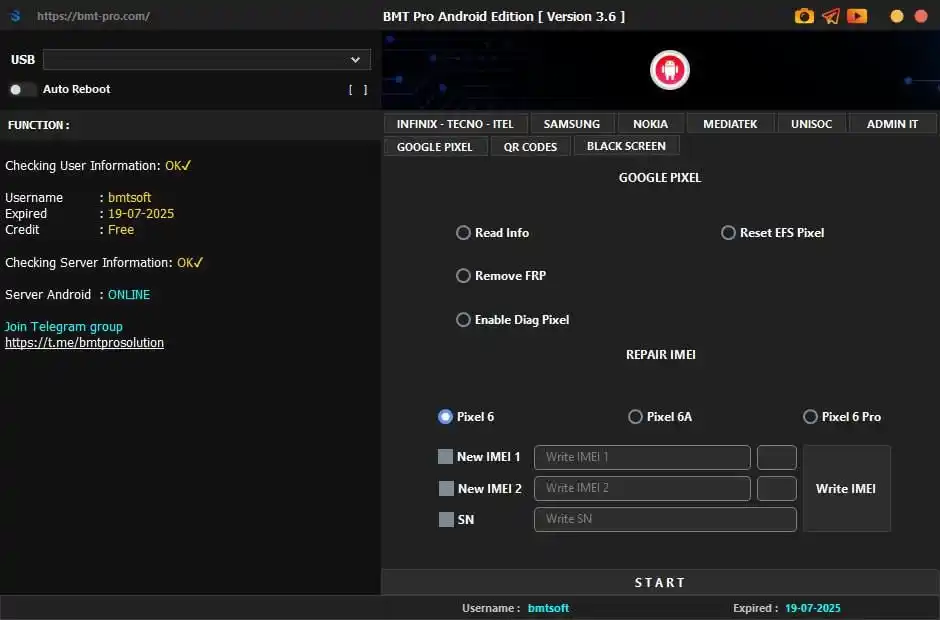Click the Write IMEI 1 input field
Image resolution: width=940 pixels, height=620 pixels.
click(642, 458)
